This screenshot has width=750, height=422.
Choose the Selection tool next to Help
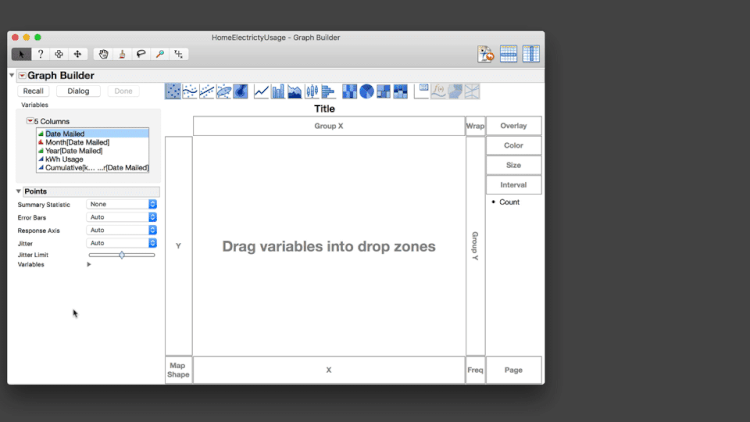pos(59,54)
